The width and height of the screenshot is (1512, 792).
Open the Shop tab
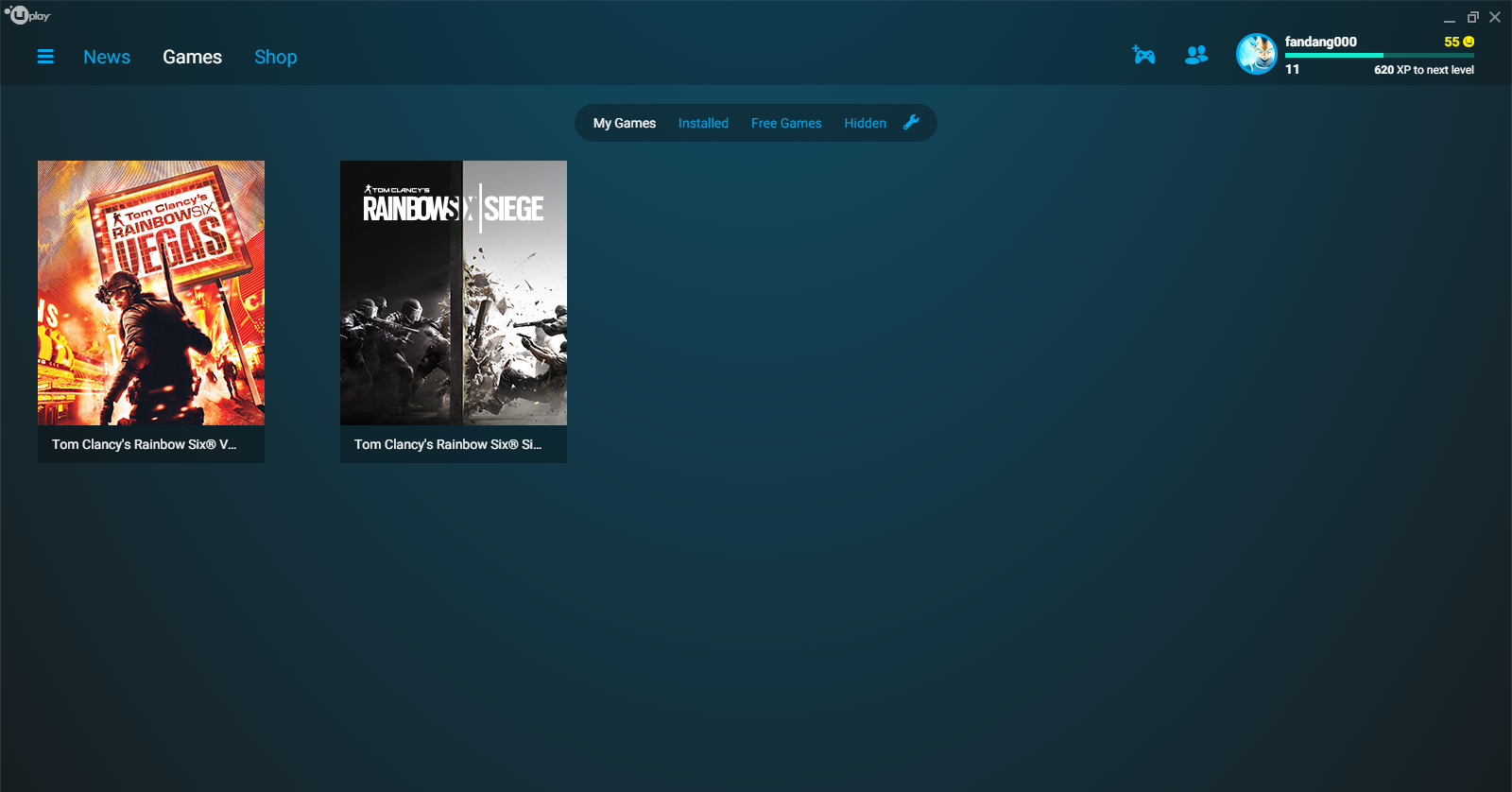(x=276, y=57)
